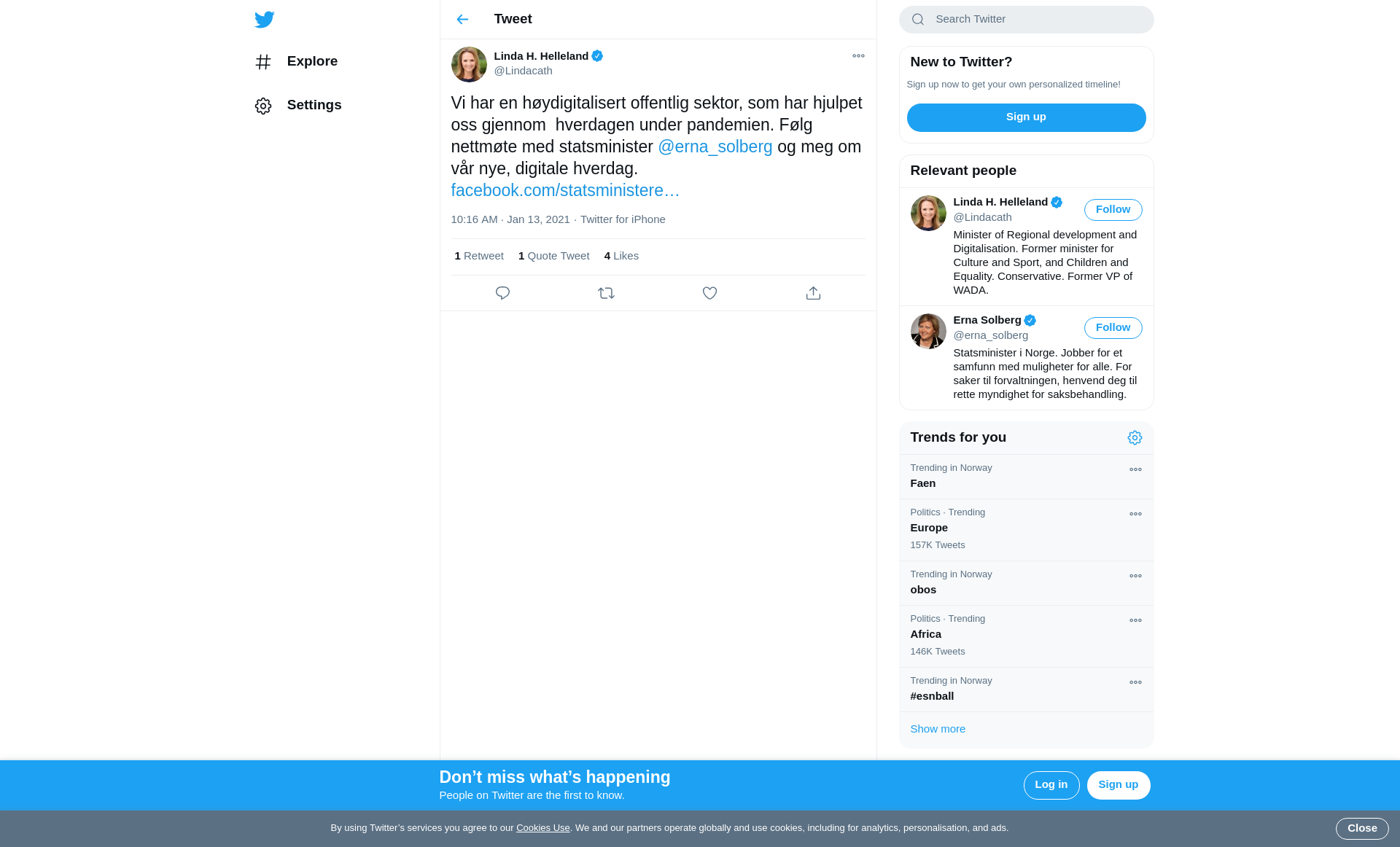The width and height of the screenshot is (1400, 847).
Task: Click Erna Solberg verified badge
Action: pos(1030,320)
